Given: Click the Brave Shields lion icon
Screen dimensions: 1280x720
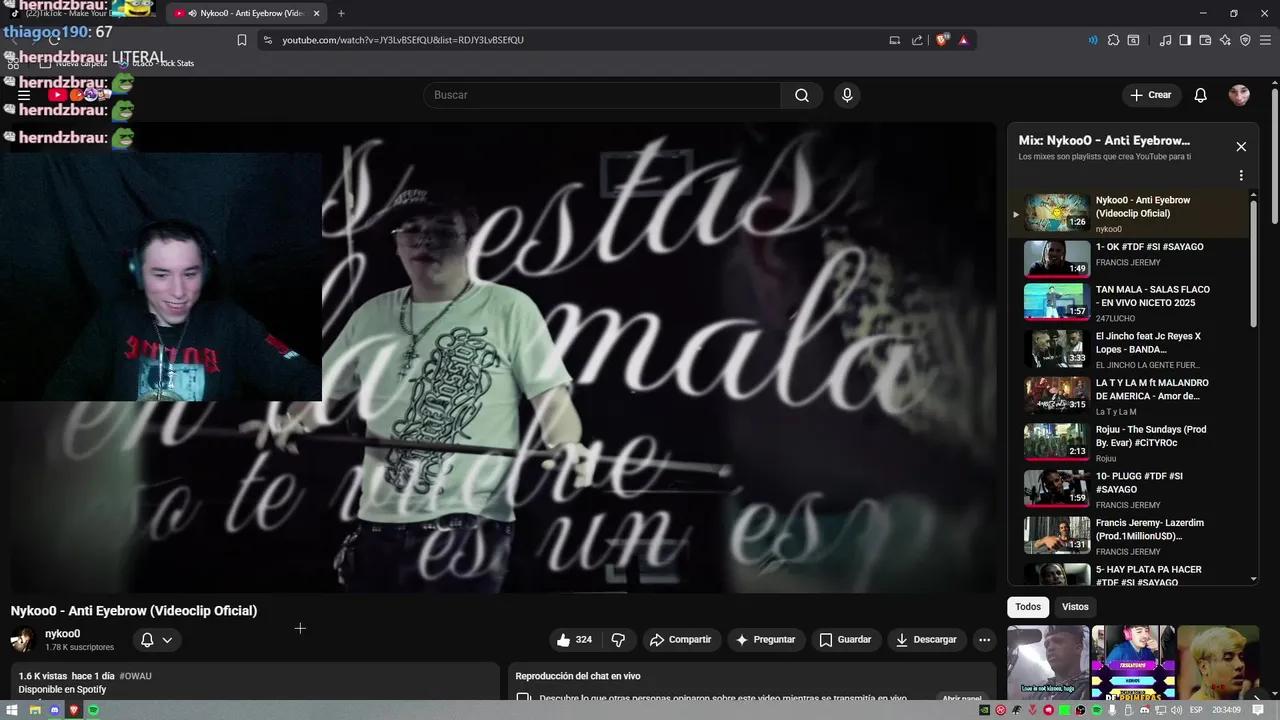Looking at the screenshot, I should [x=941, y=40].
